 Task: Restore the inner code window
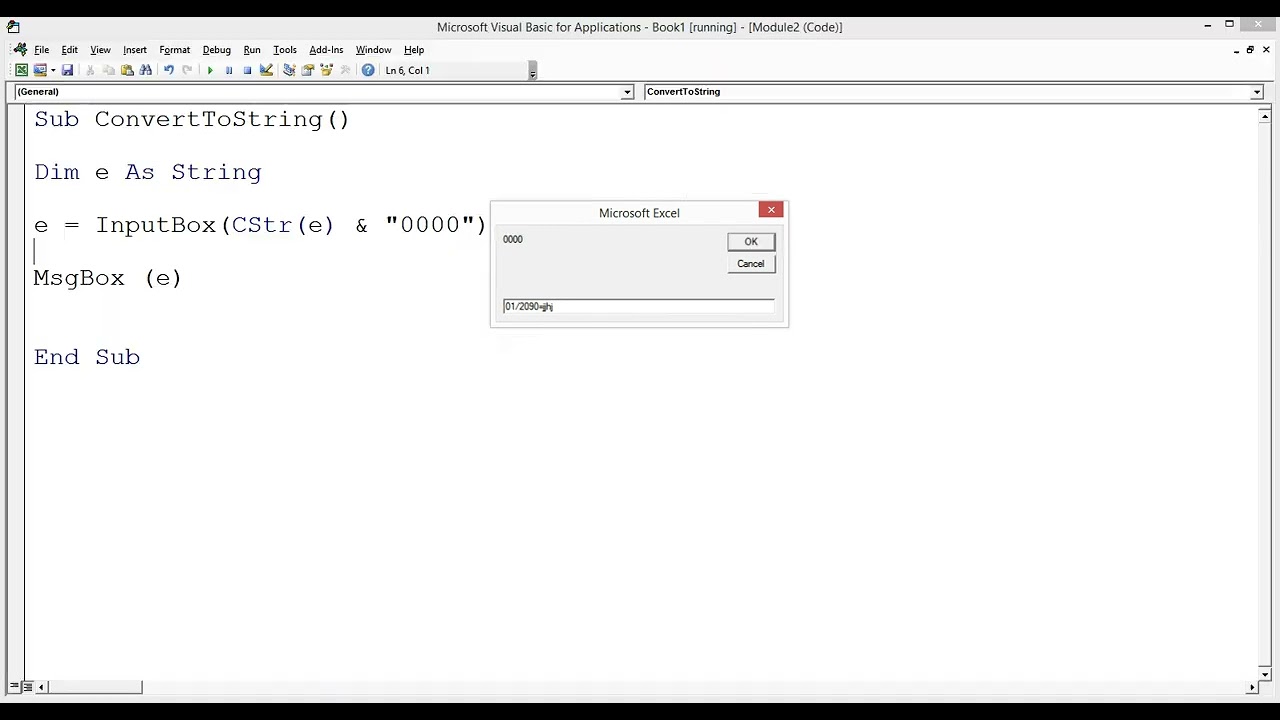1250,49
